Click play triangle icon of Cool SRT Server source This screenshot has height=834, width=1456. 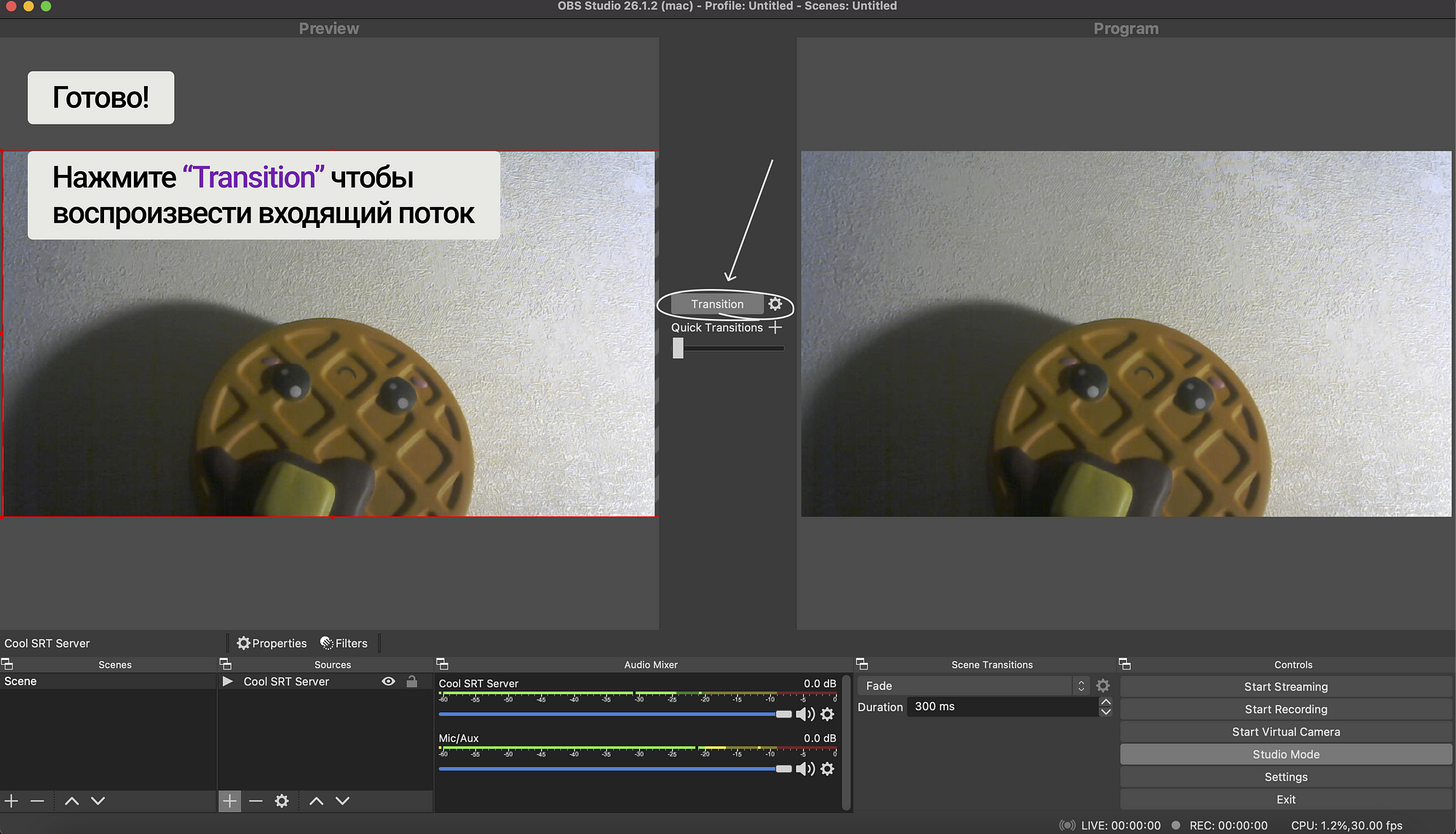[228, 681]
